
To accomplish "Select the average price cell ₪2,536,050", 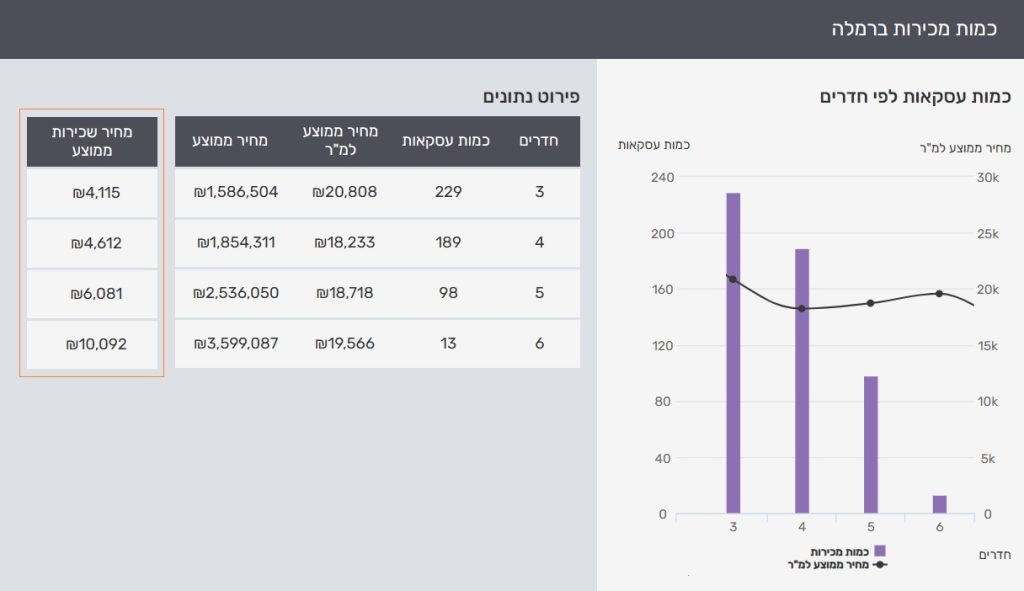I will point(236,293).
